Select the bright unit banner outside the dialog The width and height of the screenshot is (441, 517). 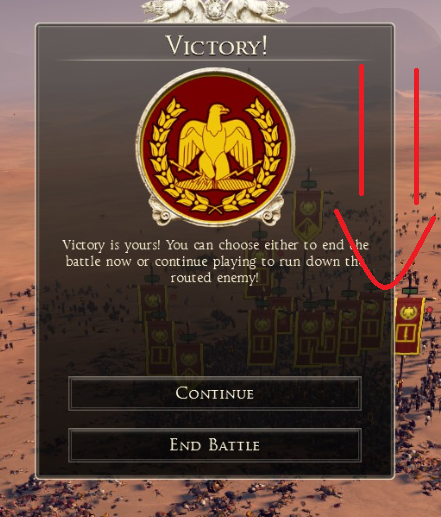(x=409, y=326)
